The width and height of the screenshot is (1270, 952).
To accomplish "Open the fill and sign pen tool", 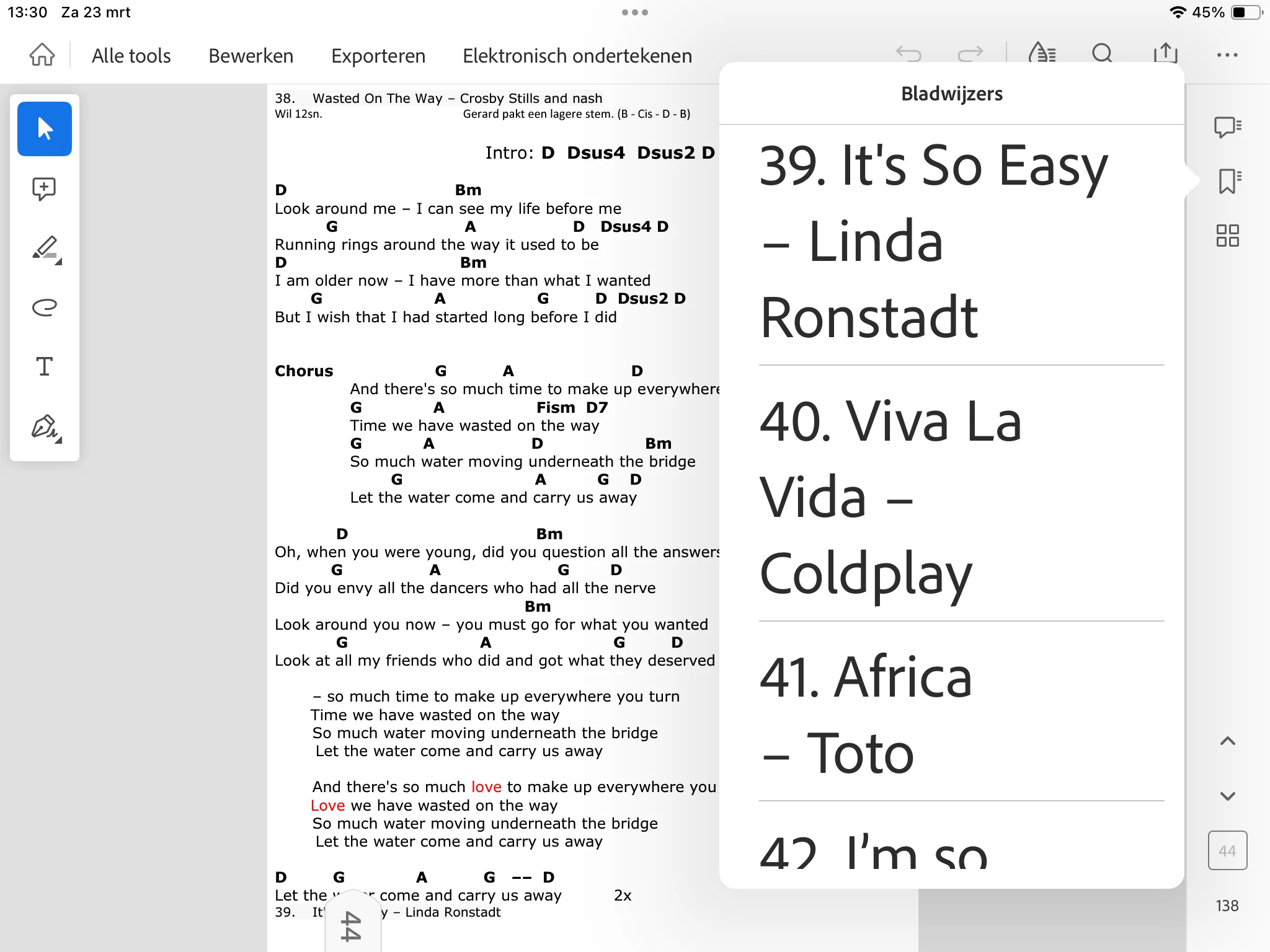I will pos(46,428).
